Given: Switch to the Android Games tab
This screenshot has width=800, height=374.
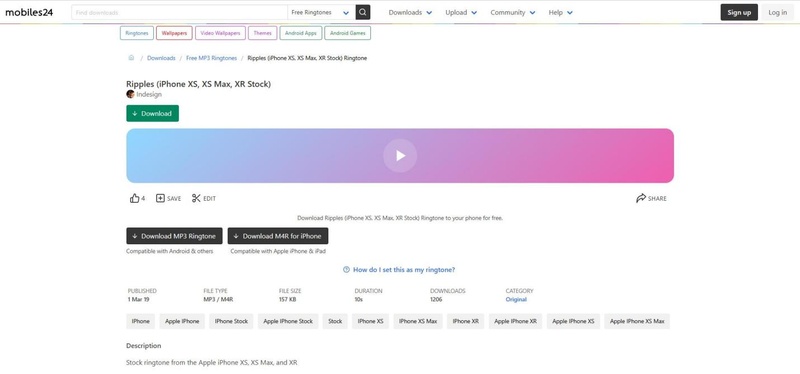Looking at the screenshot, I should pyautogui.click(x=347, y=33).
